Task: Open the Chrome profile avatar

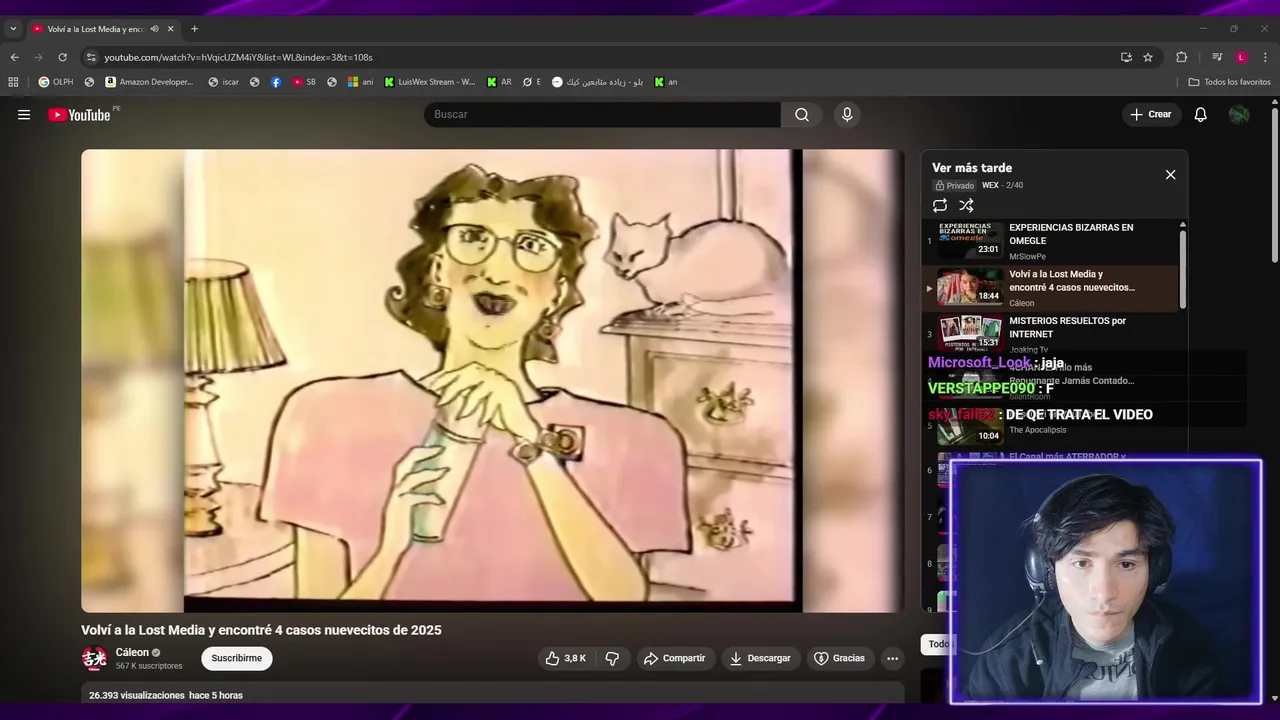Action: pos(1241,57)
